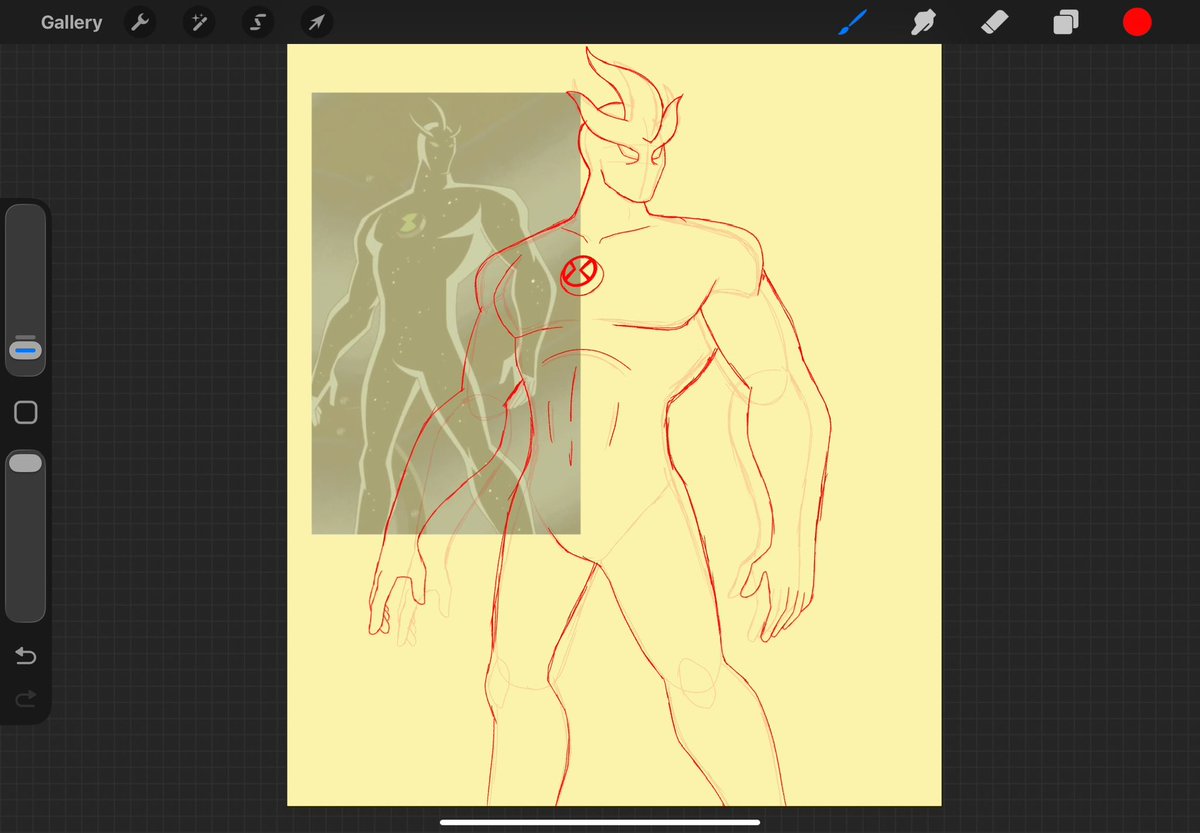Tap the brush opacity slider handle
Viewport: 1200px width, 833px height.
(25, 462)
